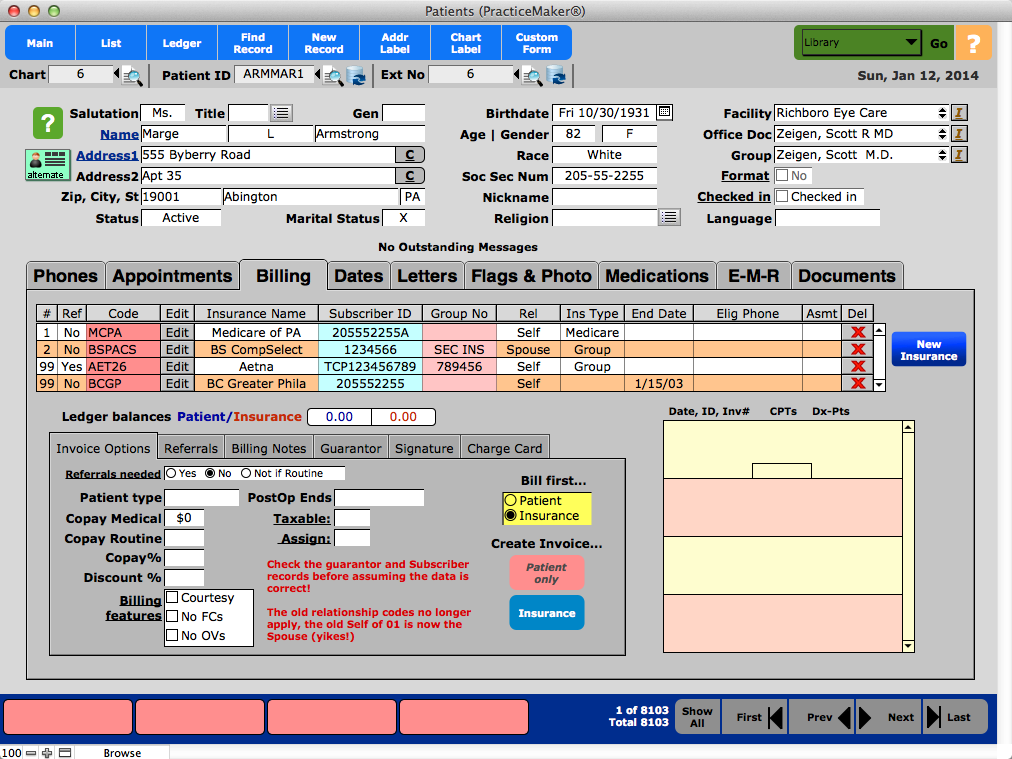The image size is (1012, 759).
Task: Open the orange help question mark
Action: click(973, 43)
